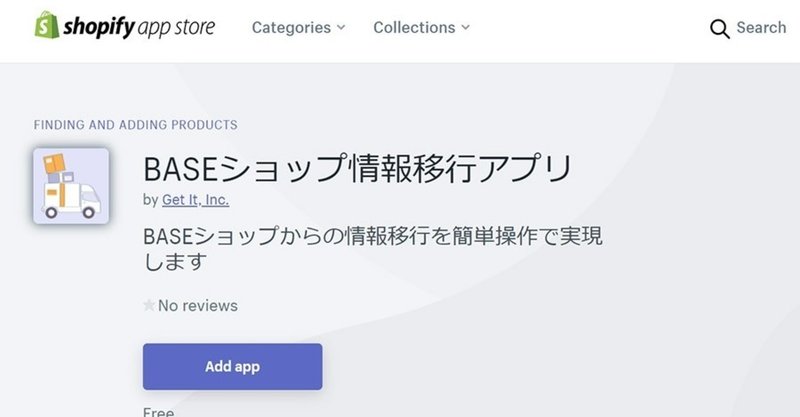
Task: Click the Shopify bag logo icon
Action: pyautogui.click(x=47, y=25)
